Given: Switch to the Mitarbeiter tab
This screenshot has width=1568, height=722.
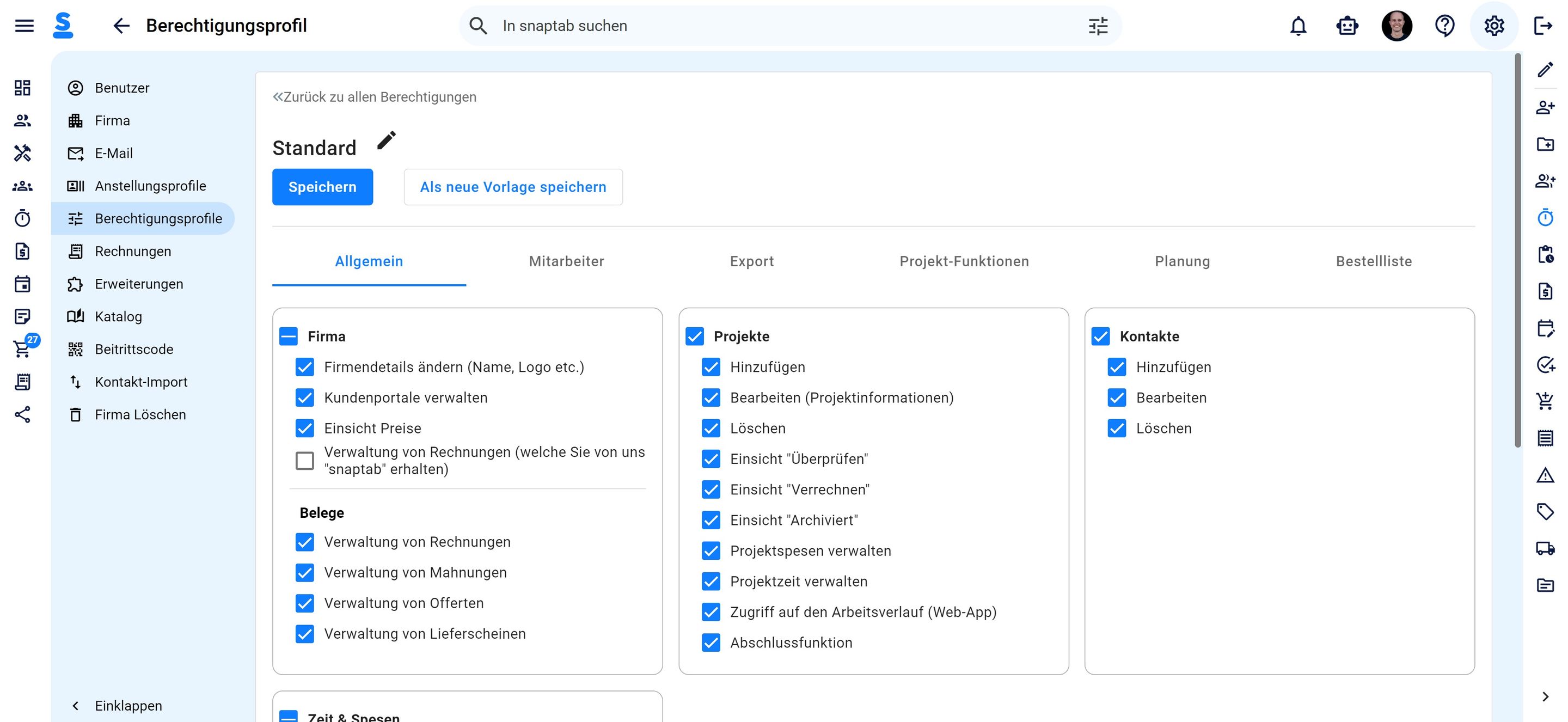Looking at the screenshot, I should (566, 261).
